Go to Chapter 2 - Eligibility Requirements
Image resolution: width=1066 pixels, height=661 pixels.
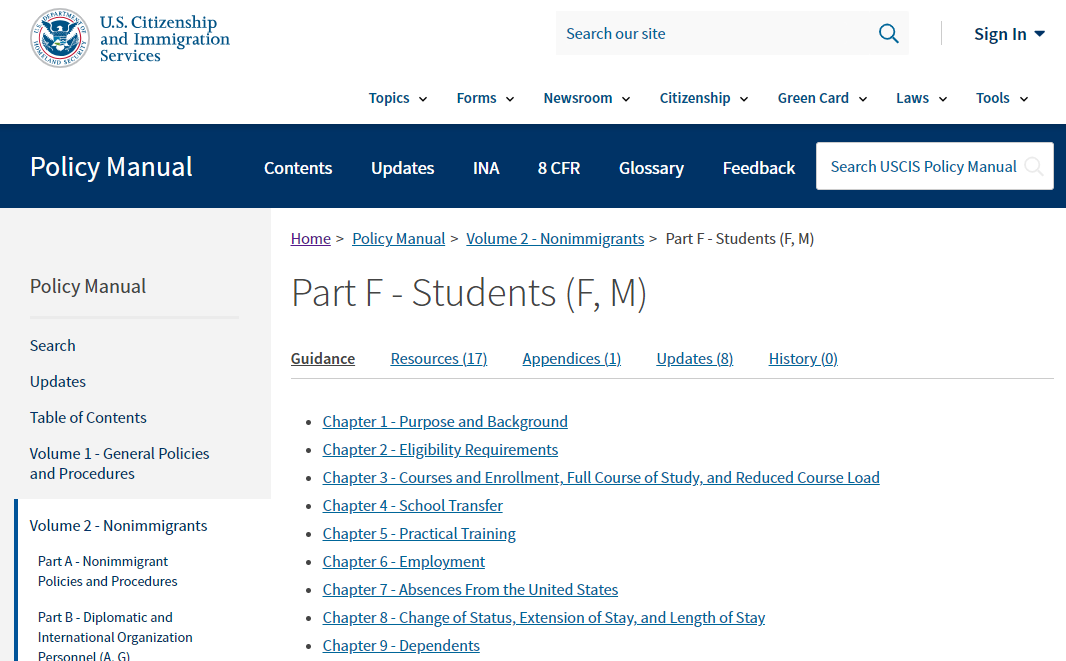440,450
